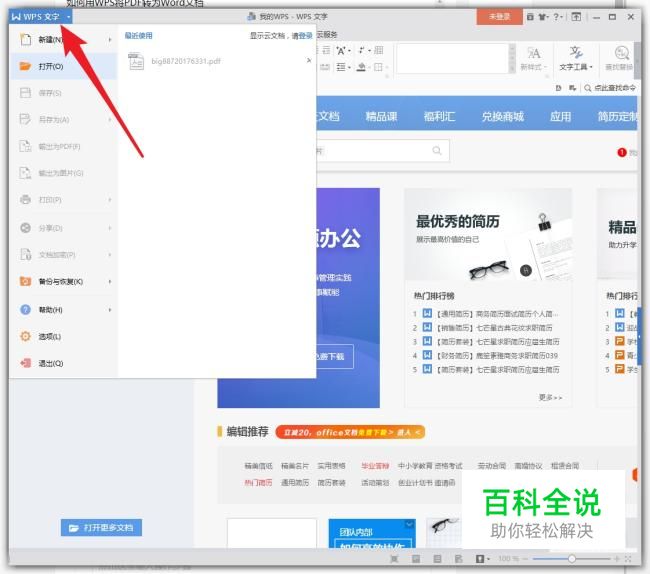This screenshot has height=574, width=650.
Task: Click the red exit icon for 退出(Q)
Action: (25, 363)
